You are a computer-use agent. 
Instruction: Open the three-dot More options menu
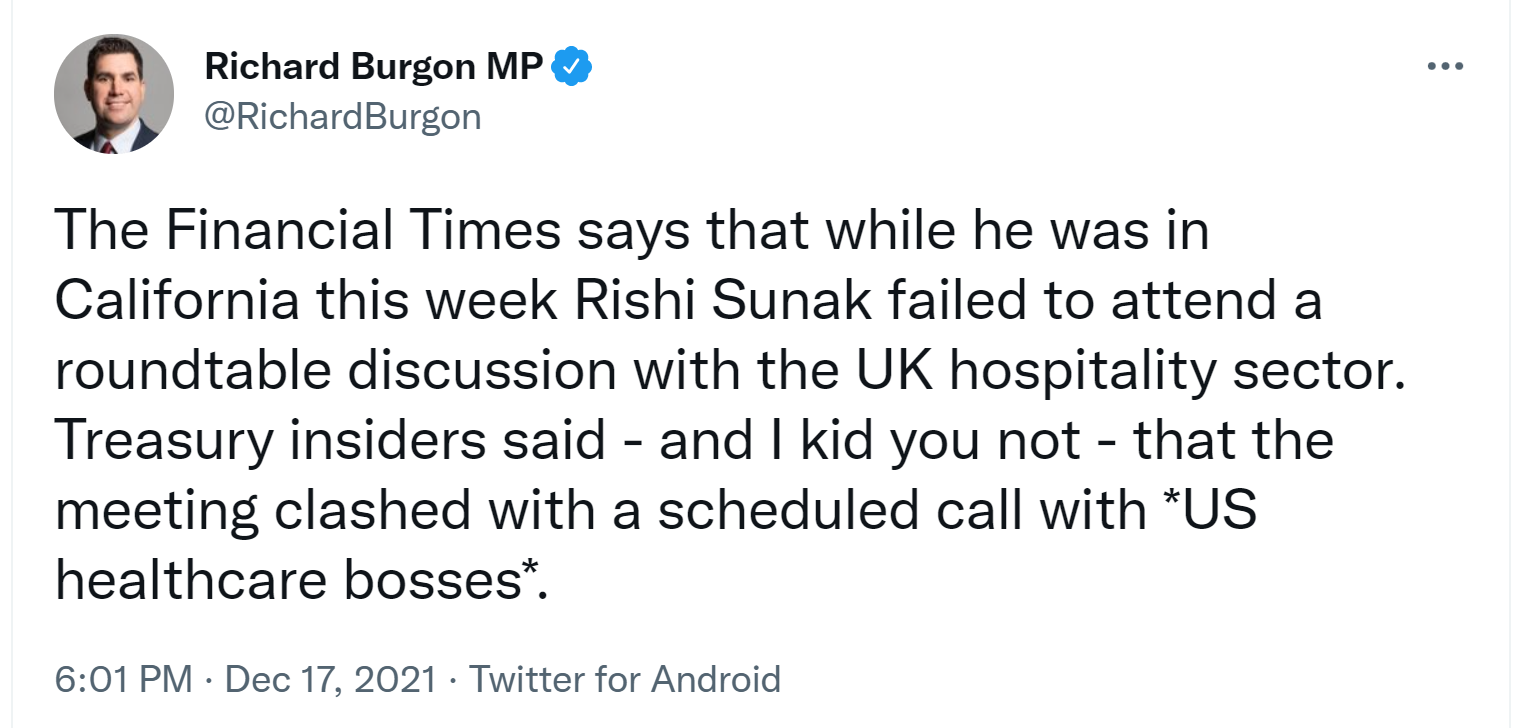[1446, 67]
